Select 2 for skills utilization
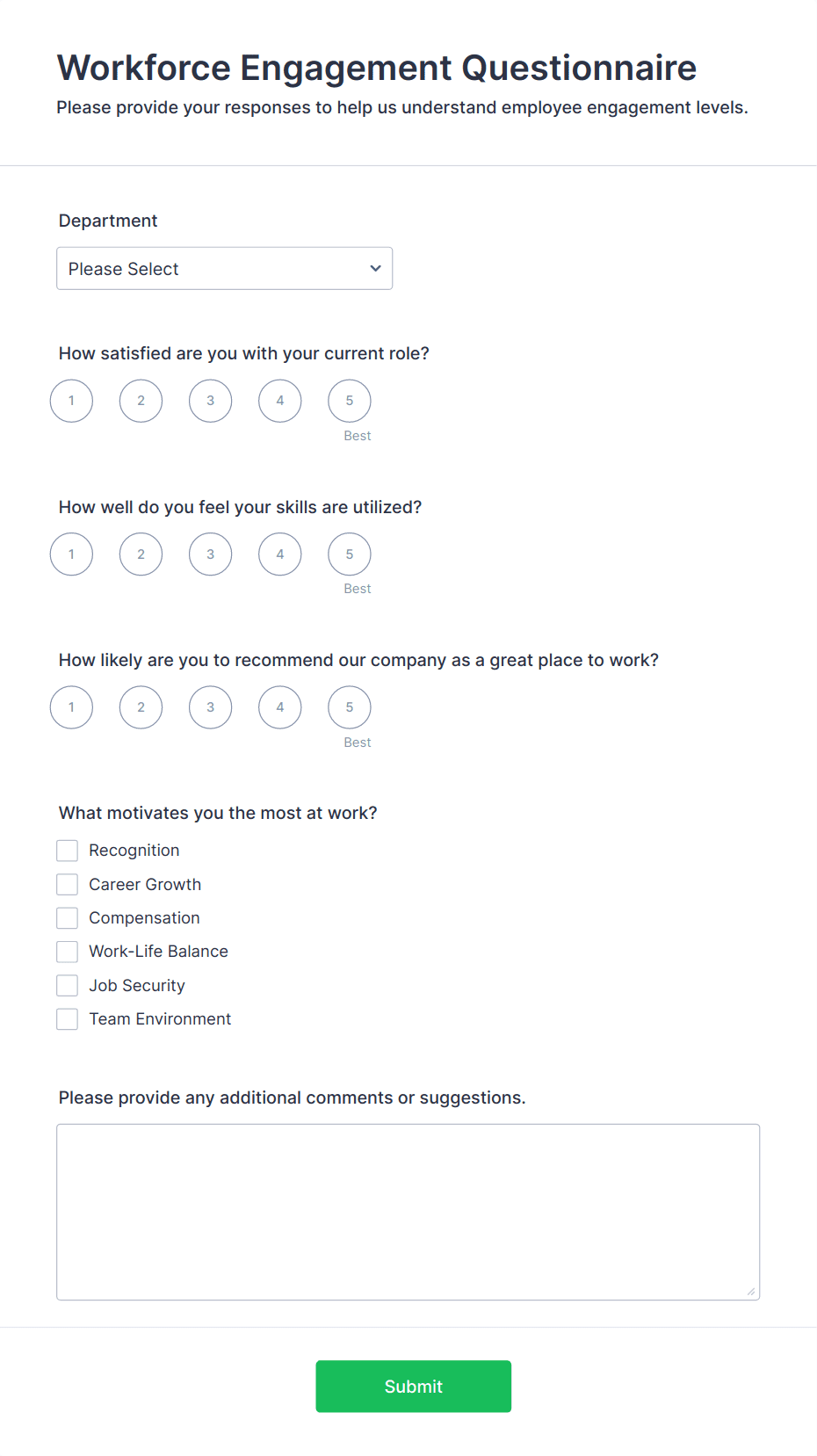This screenshot has height=1456, width=817. 141,554
